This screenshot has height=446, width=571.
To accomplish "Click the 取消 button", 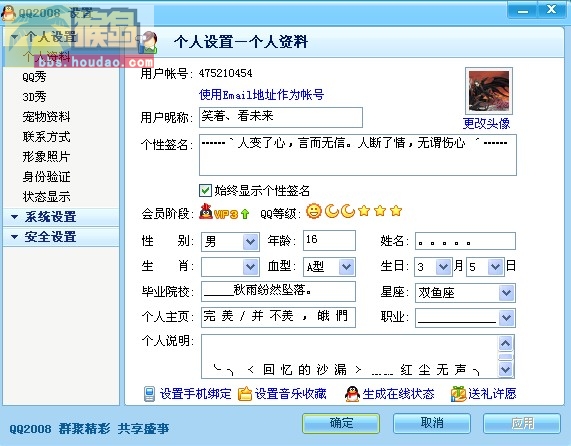I will (432, 423).
